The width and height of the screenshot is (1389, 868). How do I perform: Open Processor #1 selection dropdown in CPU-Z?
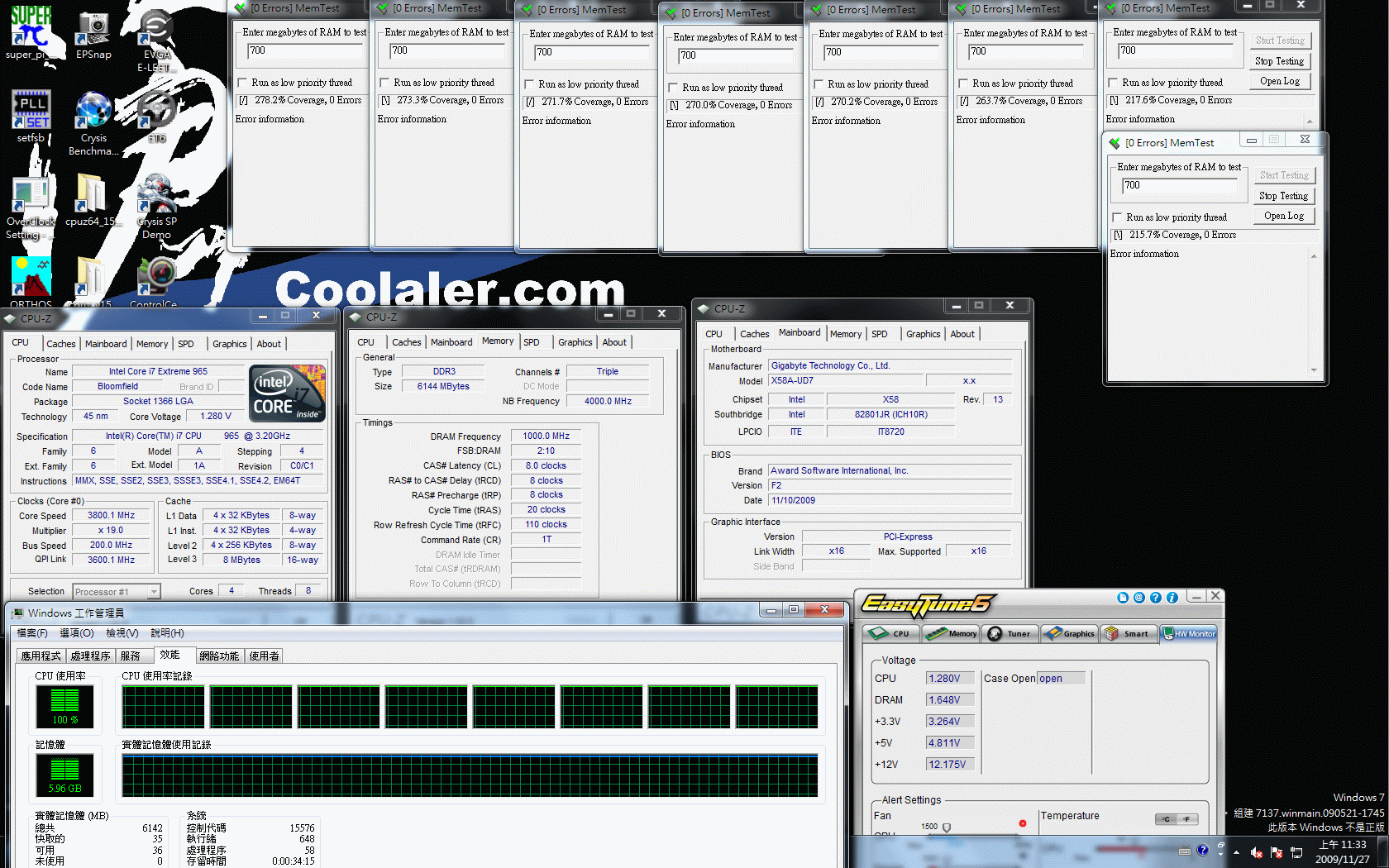coord(116,591)
